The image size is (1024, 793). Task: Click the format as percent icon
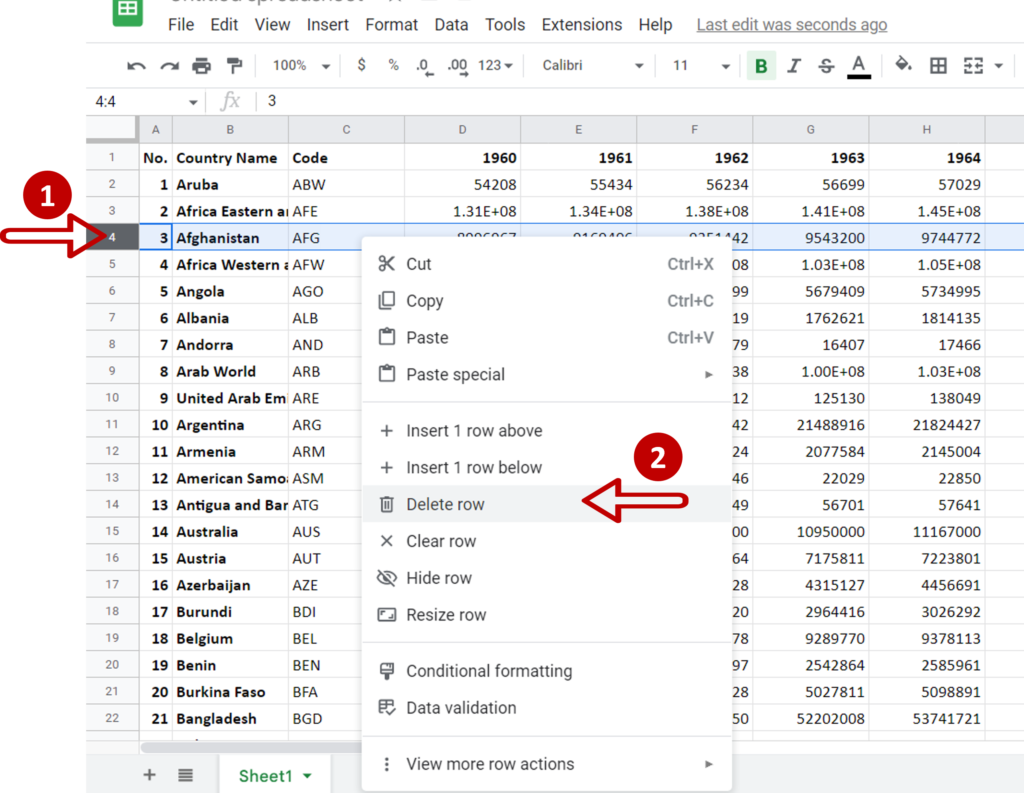[x=390, y=65]
